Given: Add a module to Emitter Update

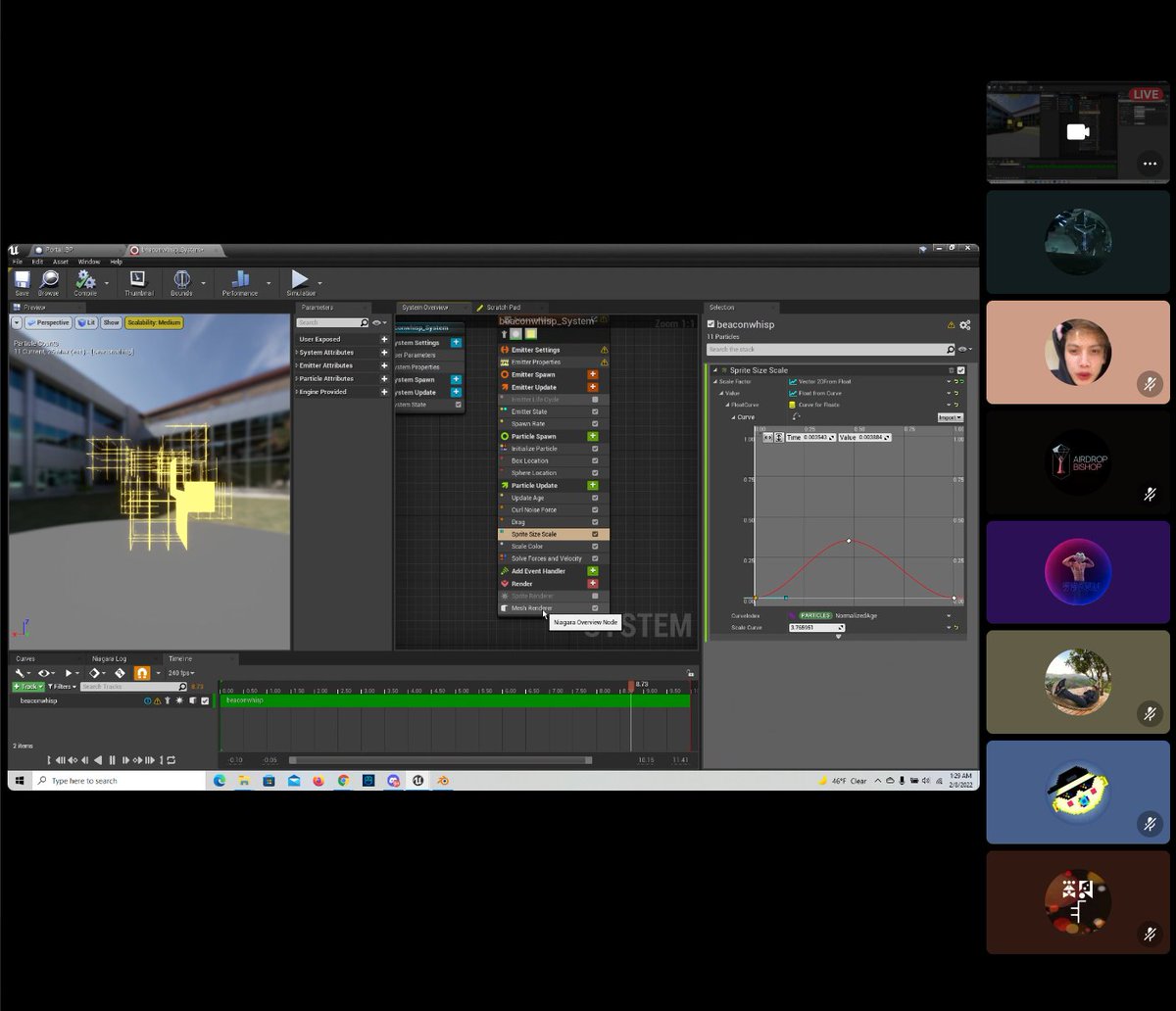Looking at the screenshot, I should [x=593, y=387].
